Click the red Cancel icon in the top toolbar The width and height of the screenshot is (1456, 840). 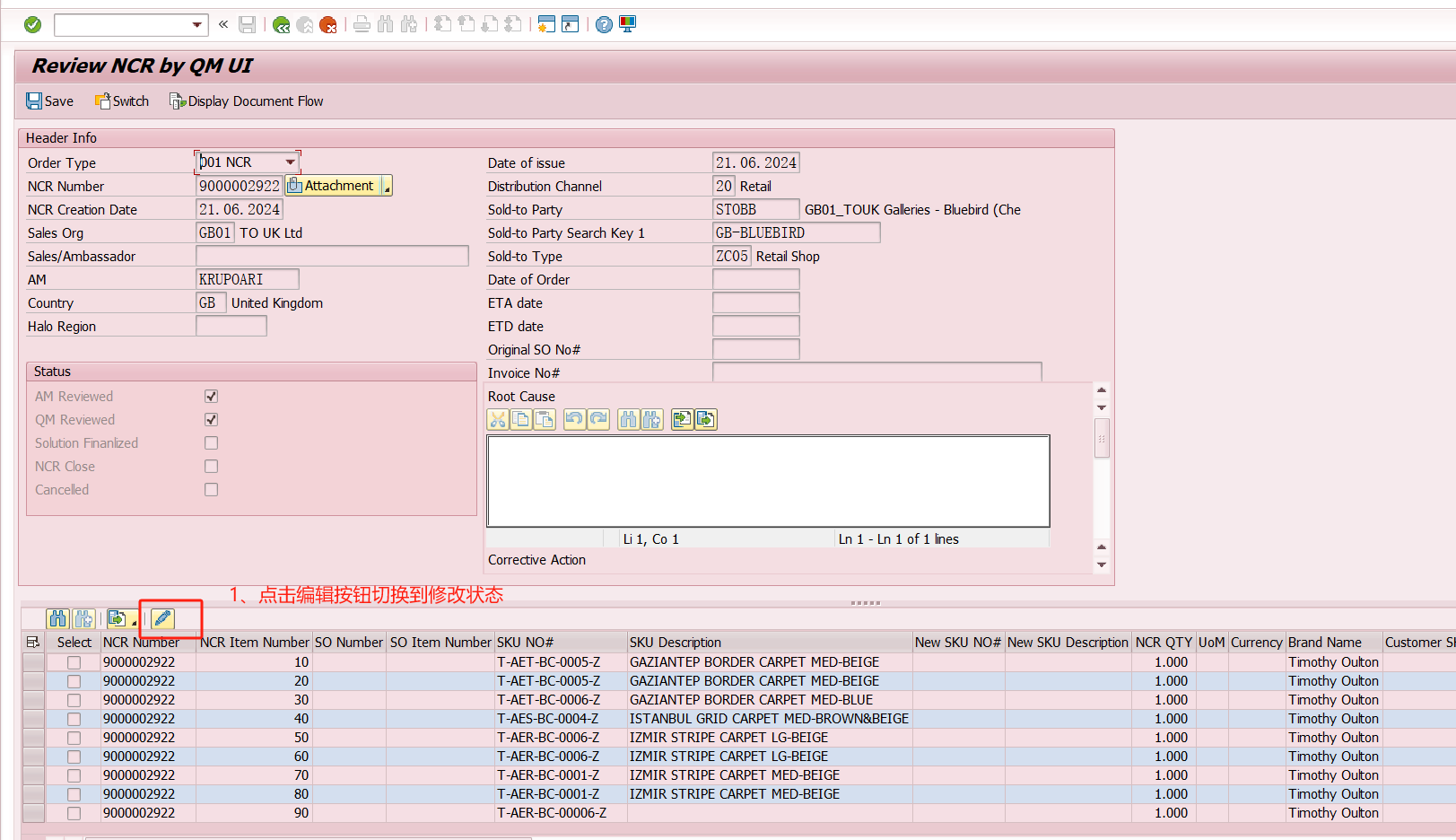[x=328, y=25]
